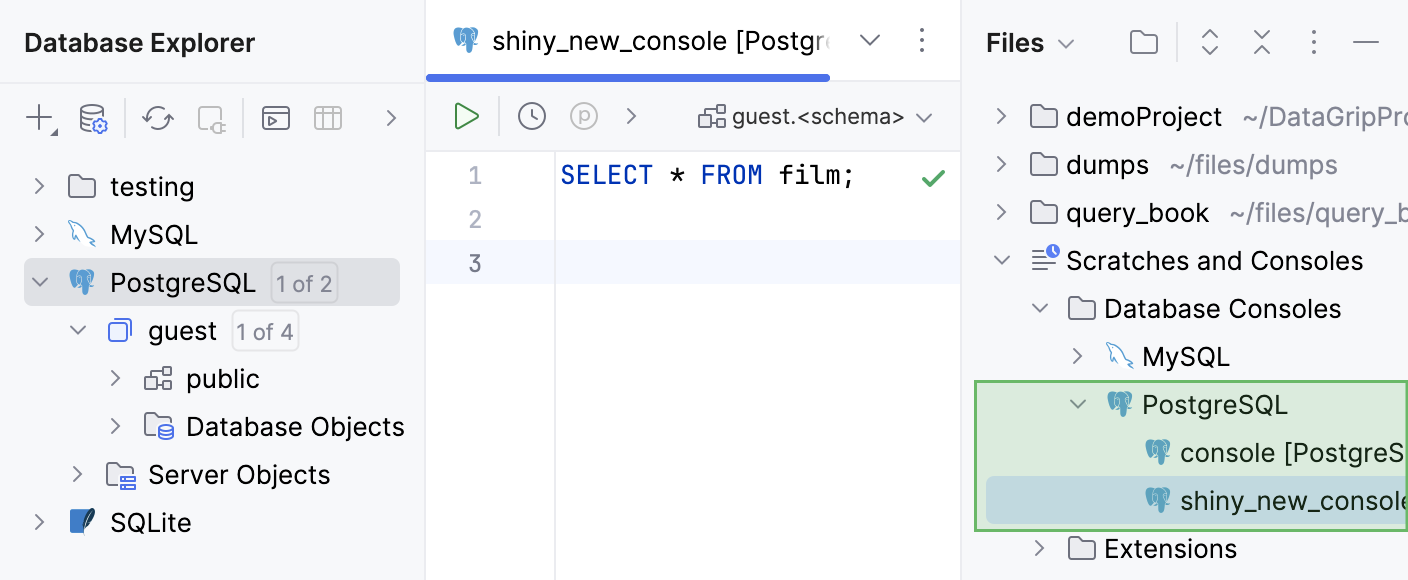The height and width of the screenshot is (580, 1408).
Task: Run the query with the green play icon
Action: [x=466, y=116]
